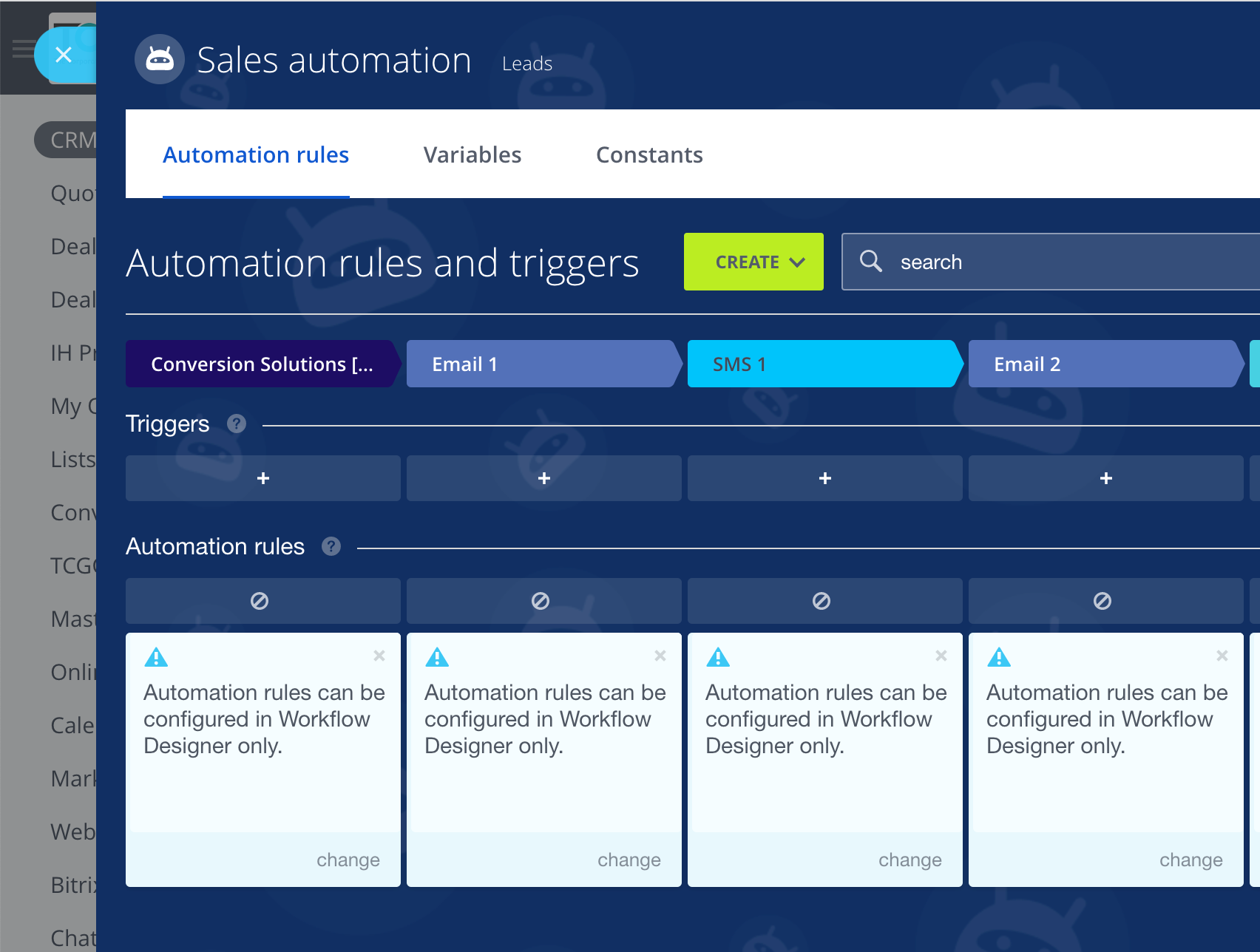The image size is (1260, 952).
Task: Click the add-rule icon under Email 2
Action: [1102, 601]
